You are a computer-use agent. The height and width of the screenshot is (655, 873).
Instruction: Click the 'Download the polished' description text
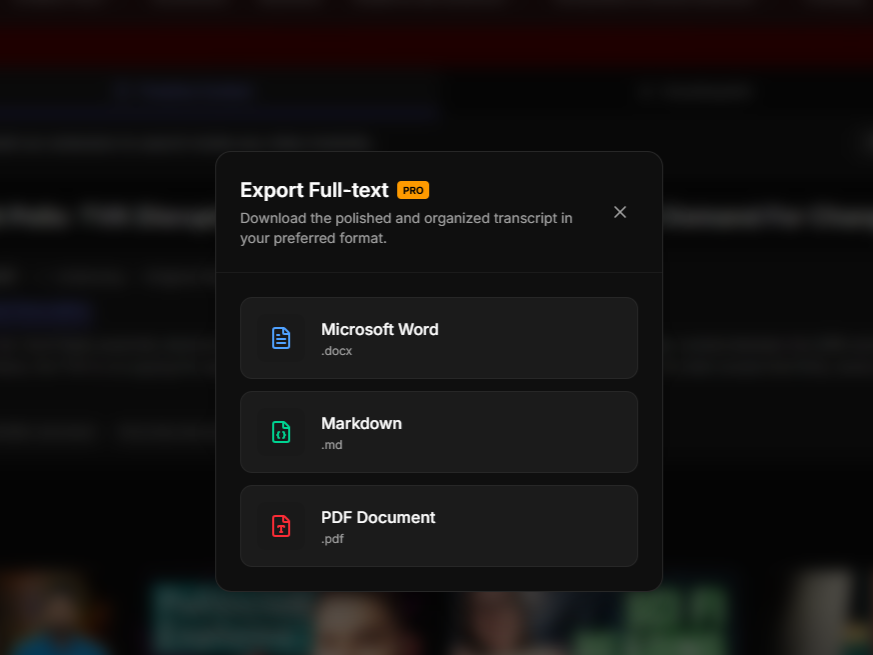pyautogui.click(x=406, y=228)
